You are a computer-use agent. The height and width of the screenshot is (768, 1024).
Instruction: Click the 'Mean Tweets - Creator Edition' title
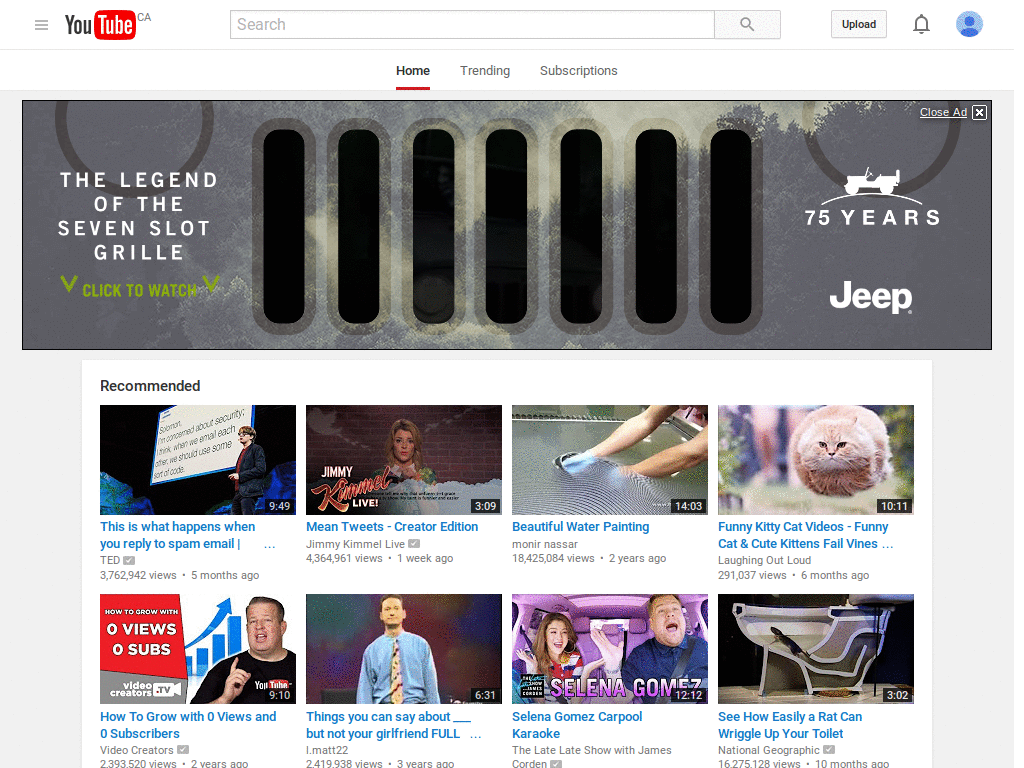pos(392,526)
